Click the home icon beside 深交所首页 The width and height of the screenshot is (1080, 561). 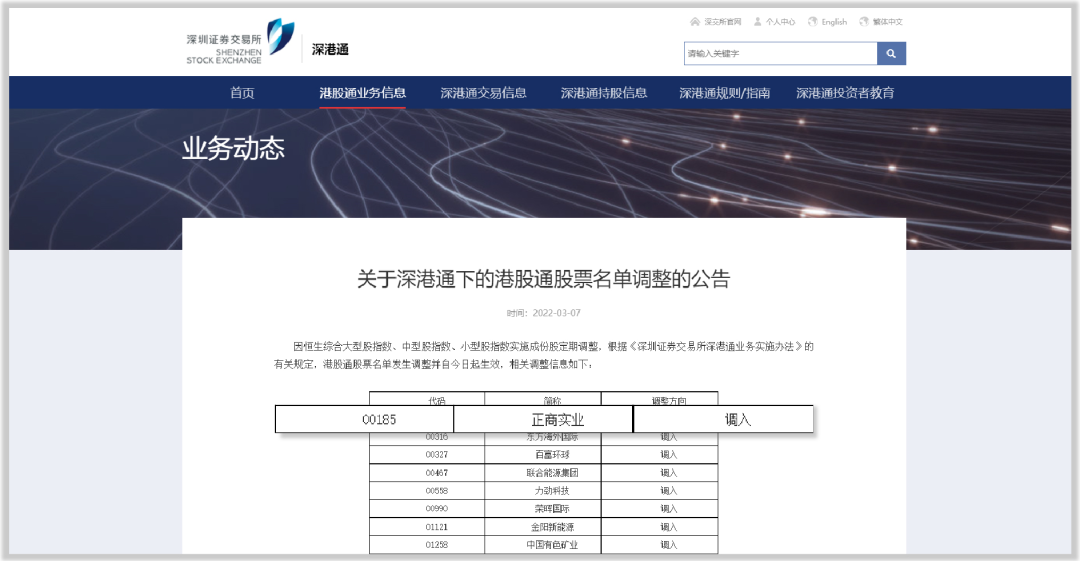695,21
